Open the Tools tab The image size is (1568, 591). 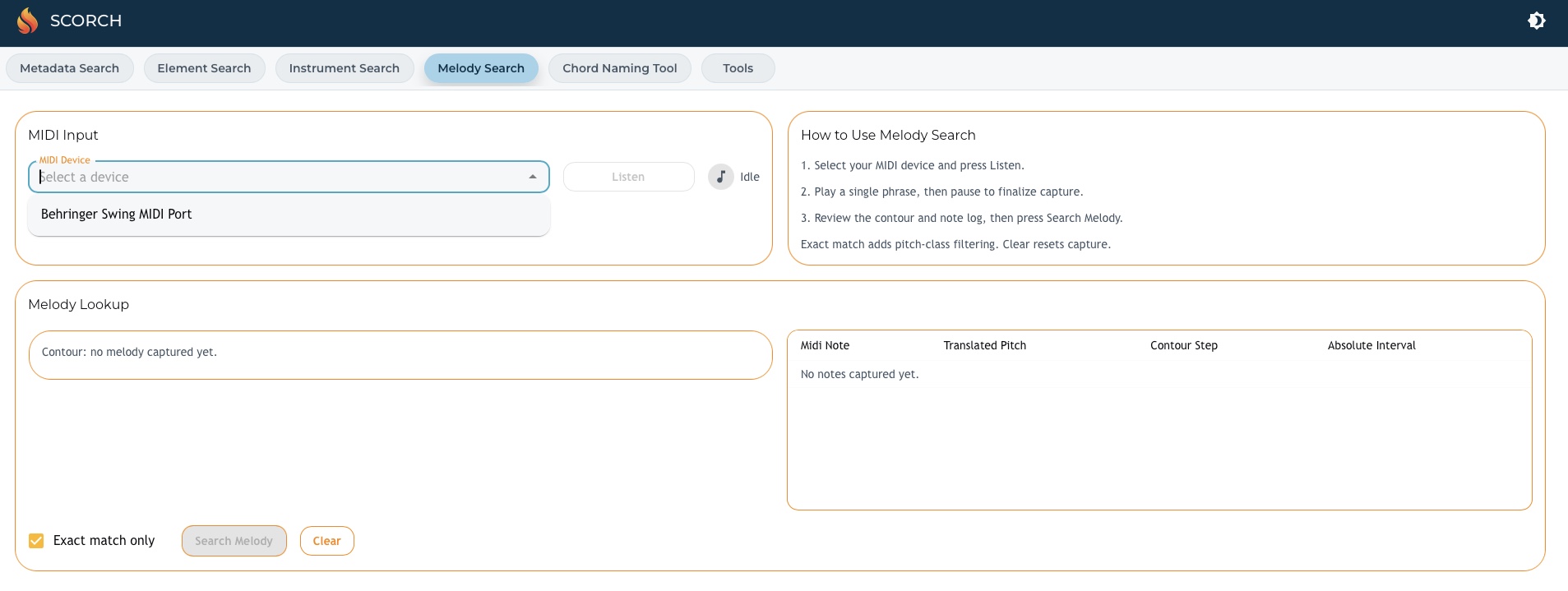tap(738, 68)
